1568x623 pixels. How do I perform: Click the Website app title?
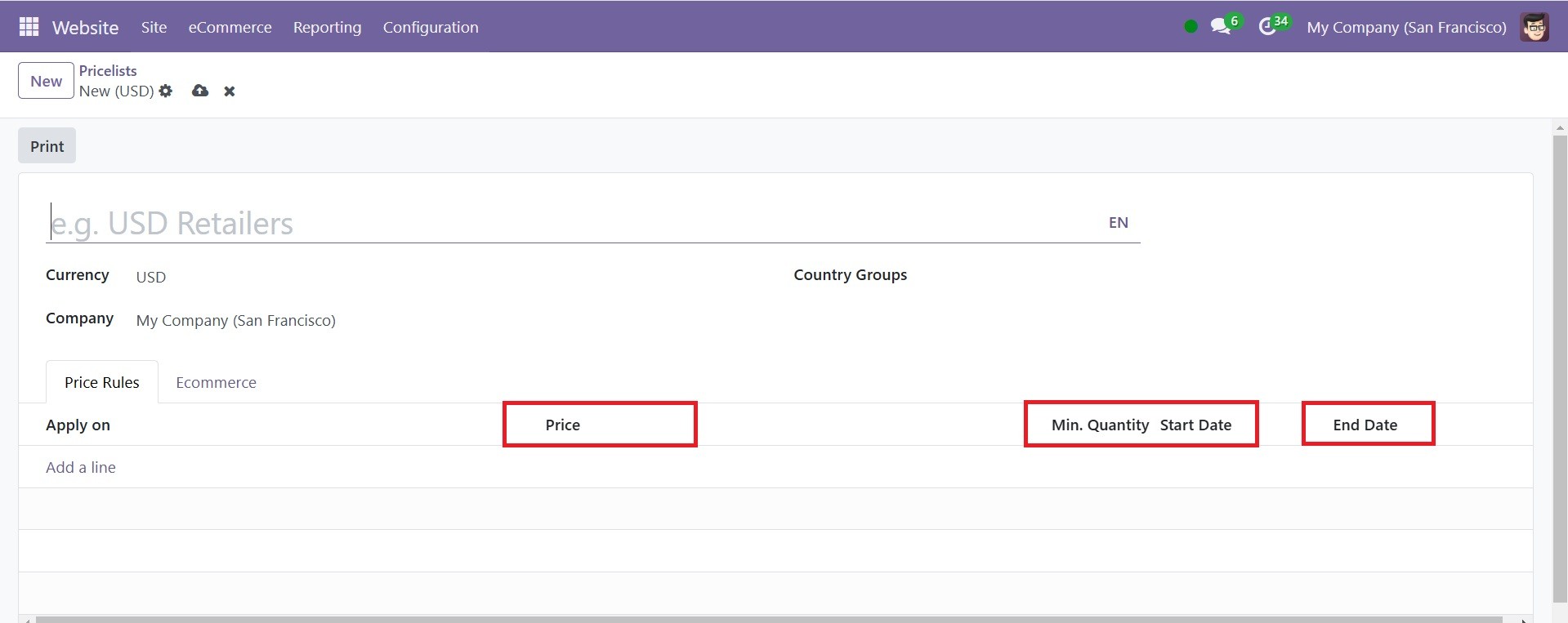(85, 28)
